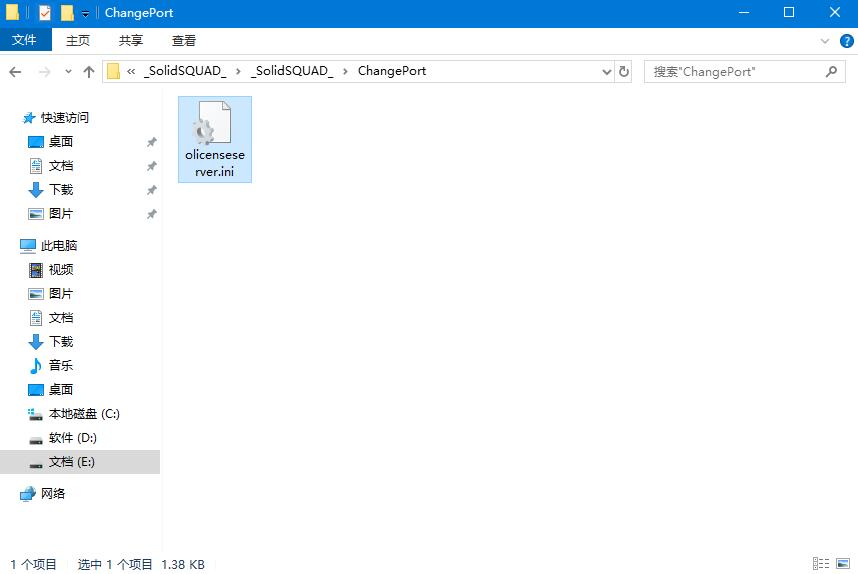Open dropdown arrow before ChangePort breadcrumb
Viewport: 858px width, 574px height.
click(x=345, y=71)
